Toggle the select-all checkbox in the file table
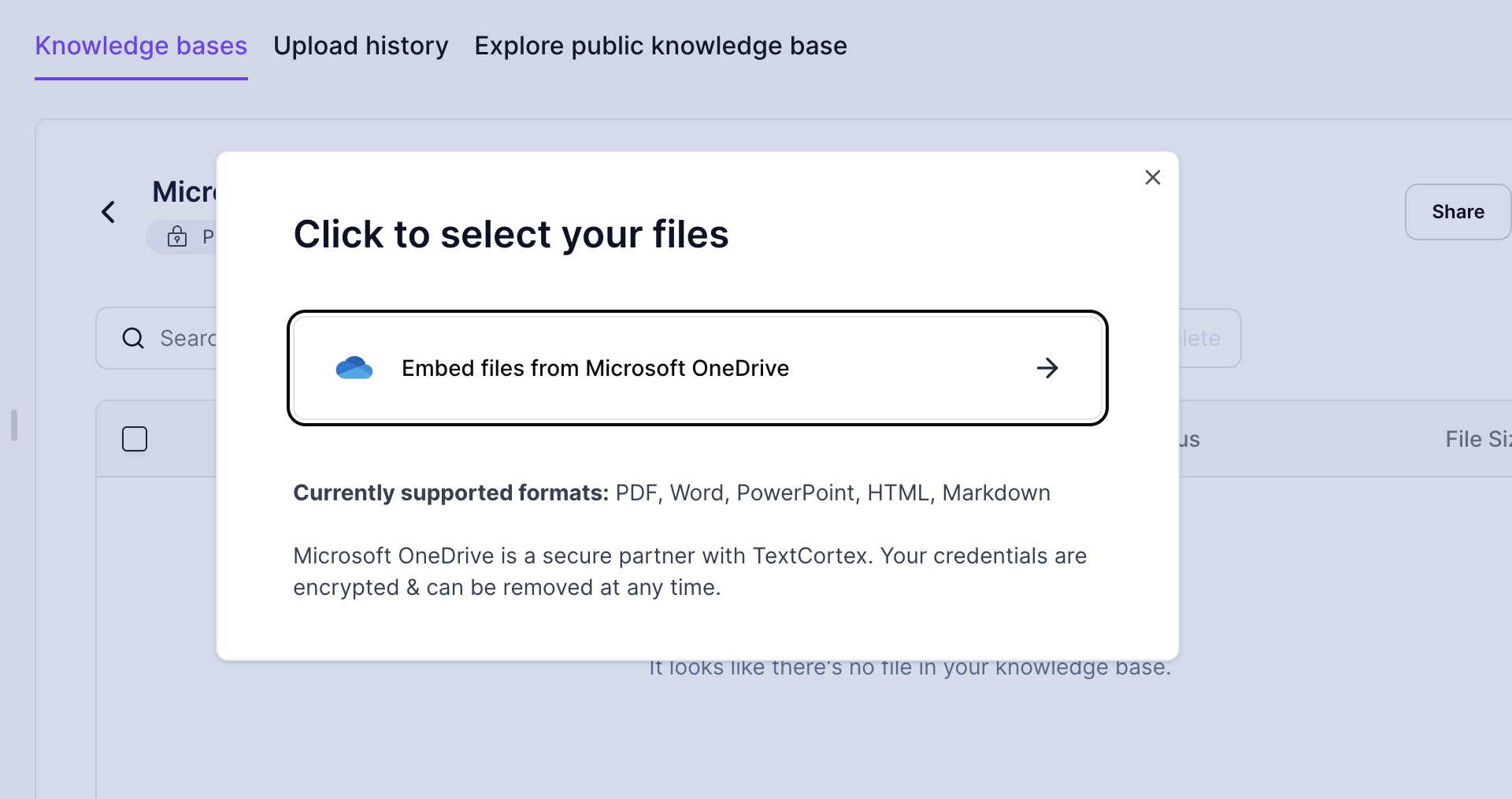The image size is (1512, 799). click(x=135, y=438)
